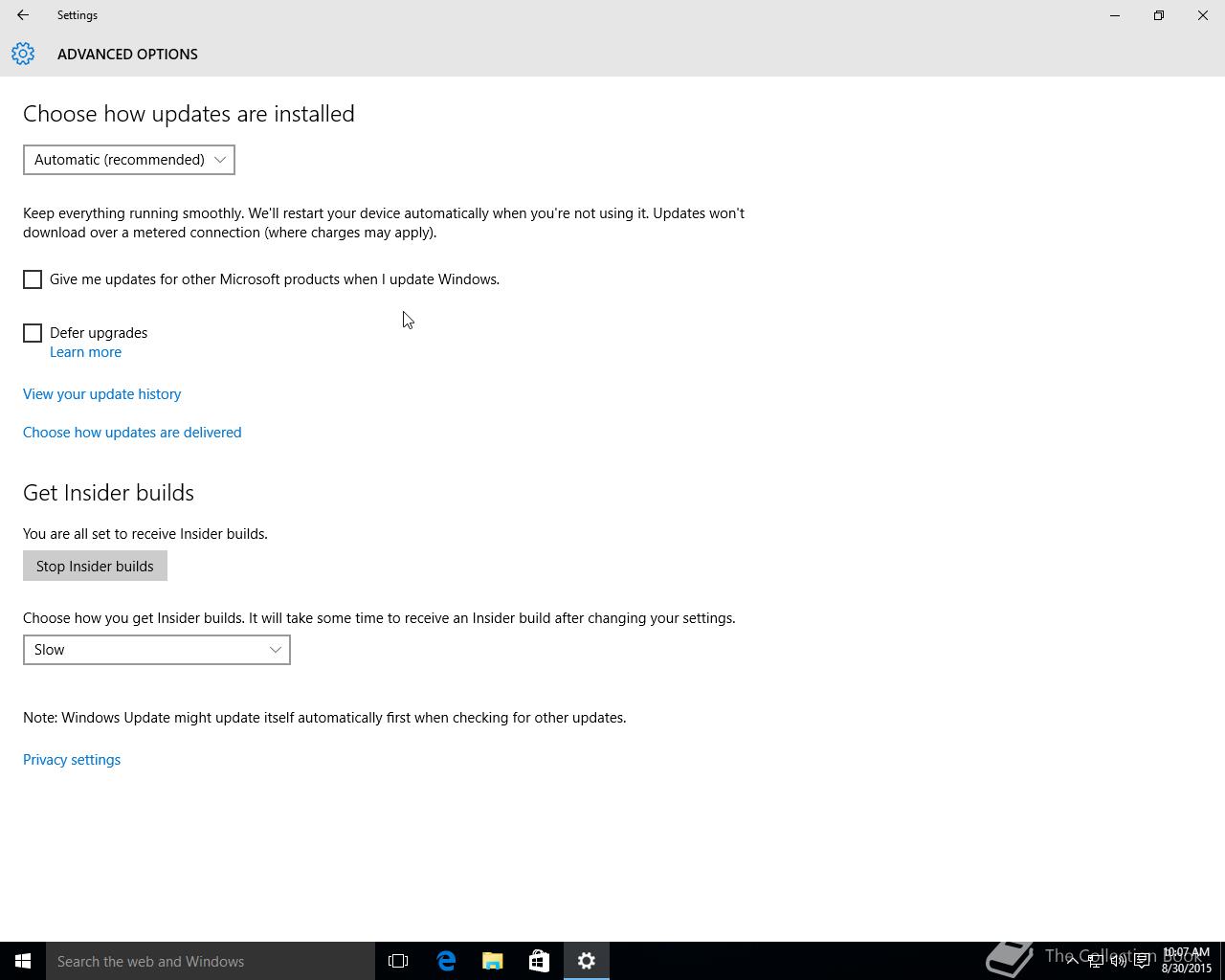
Task: Open View your update history
Action: click(x=101, y=394)
